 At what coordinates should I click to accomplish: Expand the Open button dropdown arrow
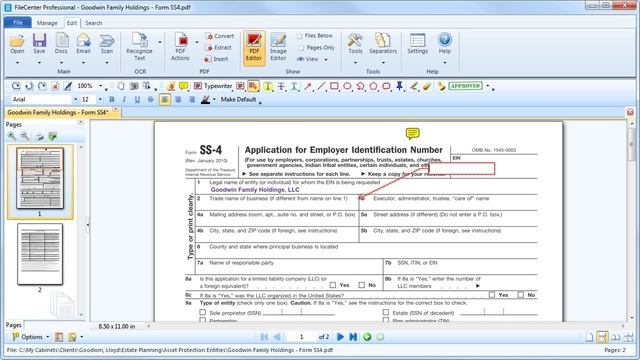pos(17,62)
